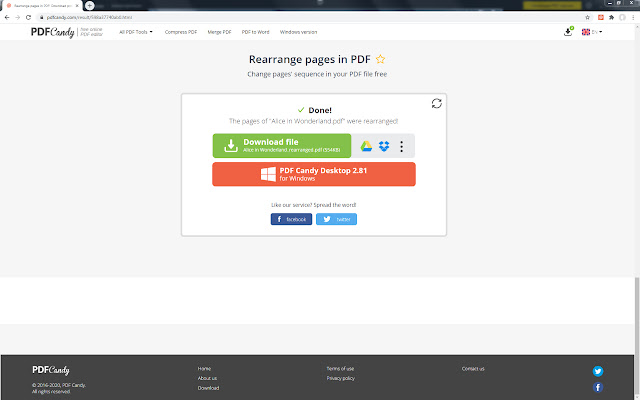Screen dimensions: 640x400
Task: Open the browser profile avatar
Action: click(x=622, y=17)
